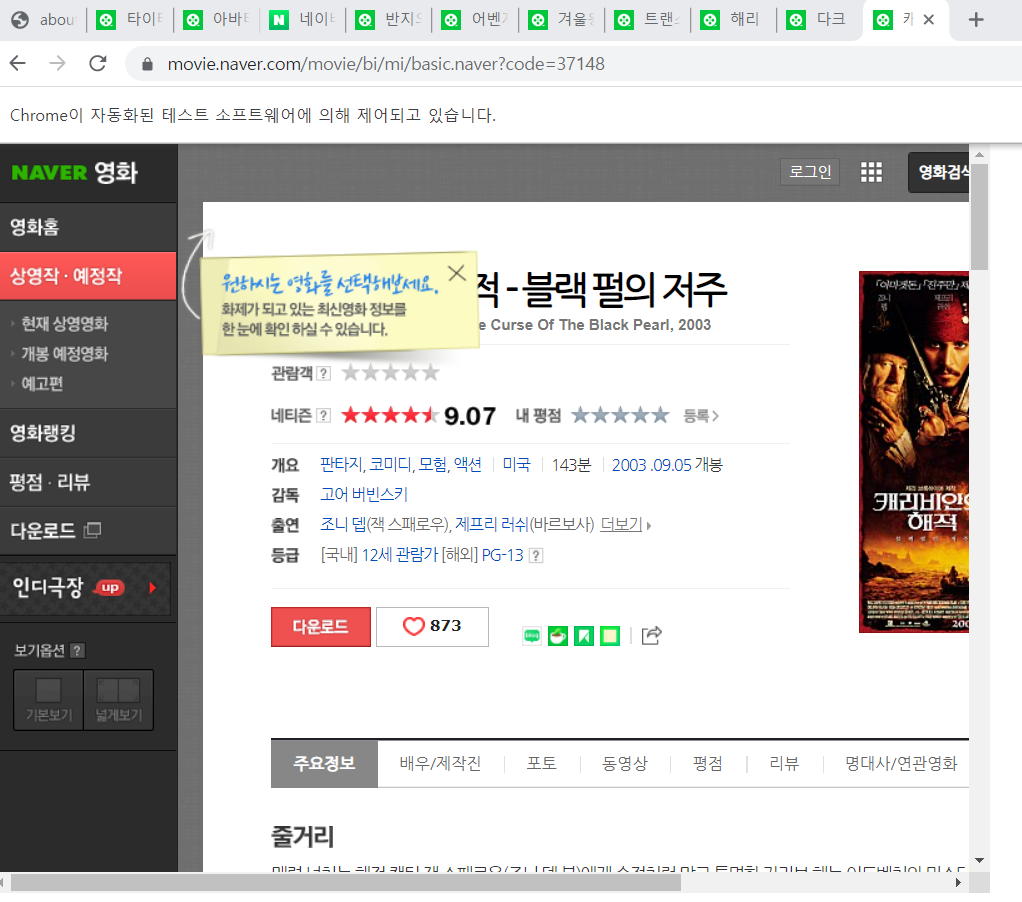Screen dimensions: 1022x902
Task: Click the horizontal scrollbar thumb
Action: point(345,882)
